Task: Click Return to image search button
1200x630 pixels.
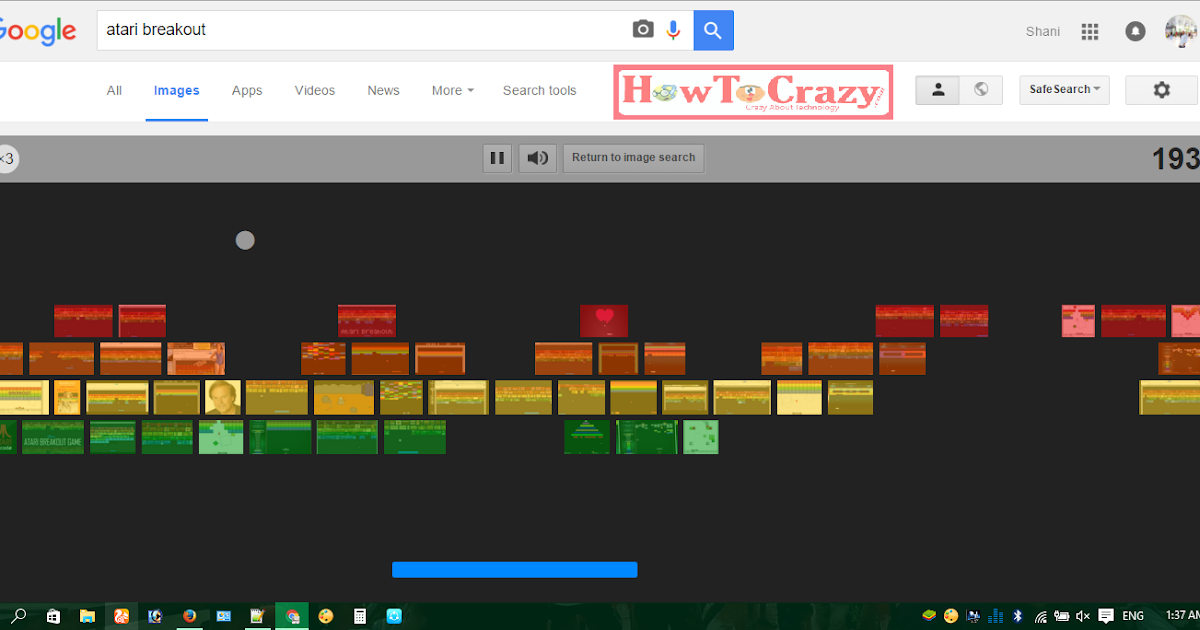Action: point(633,158)
